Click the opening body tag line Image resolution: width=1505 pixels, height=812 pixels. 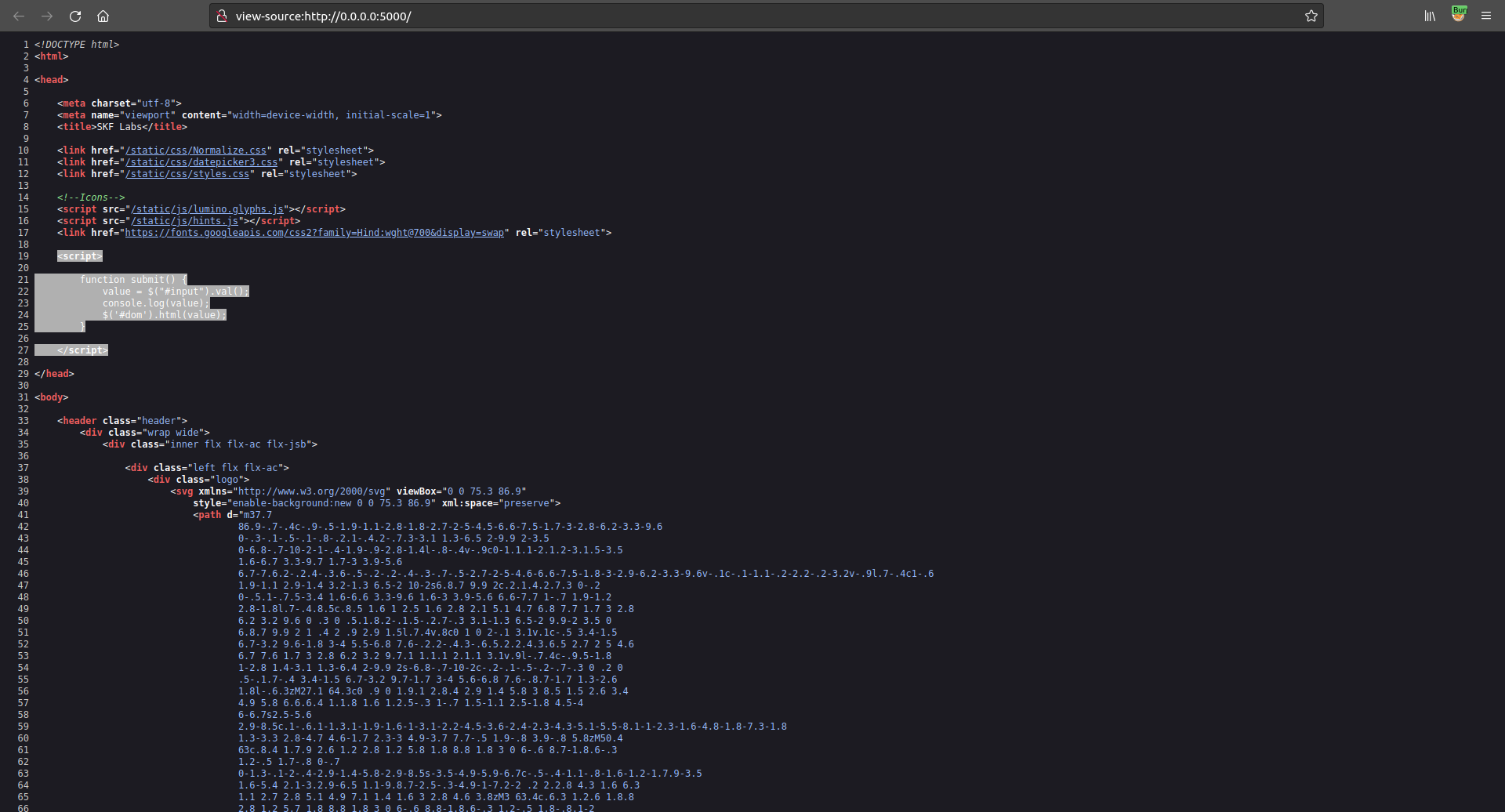click(52, 397)
